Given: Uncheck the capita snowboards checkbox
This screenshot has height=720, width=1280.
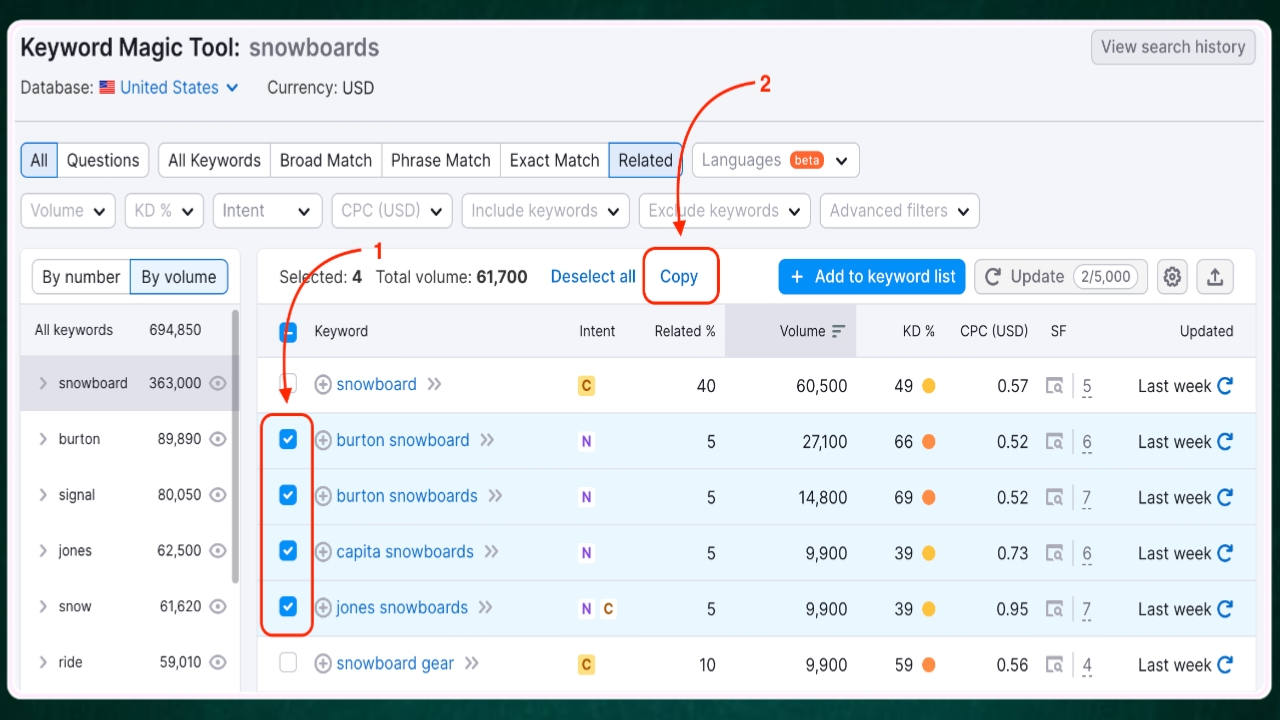Looking at the screenshot, I should click(288, 551).
